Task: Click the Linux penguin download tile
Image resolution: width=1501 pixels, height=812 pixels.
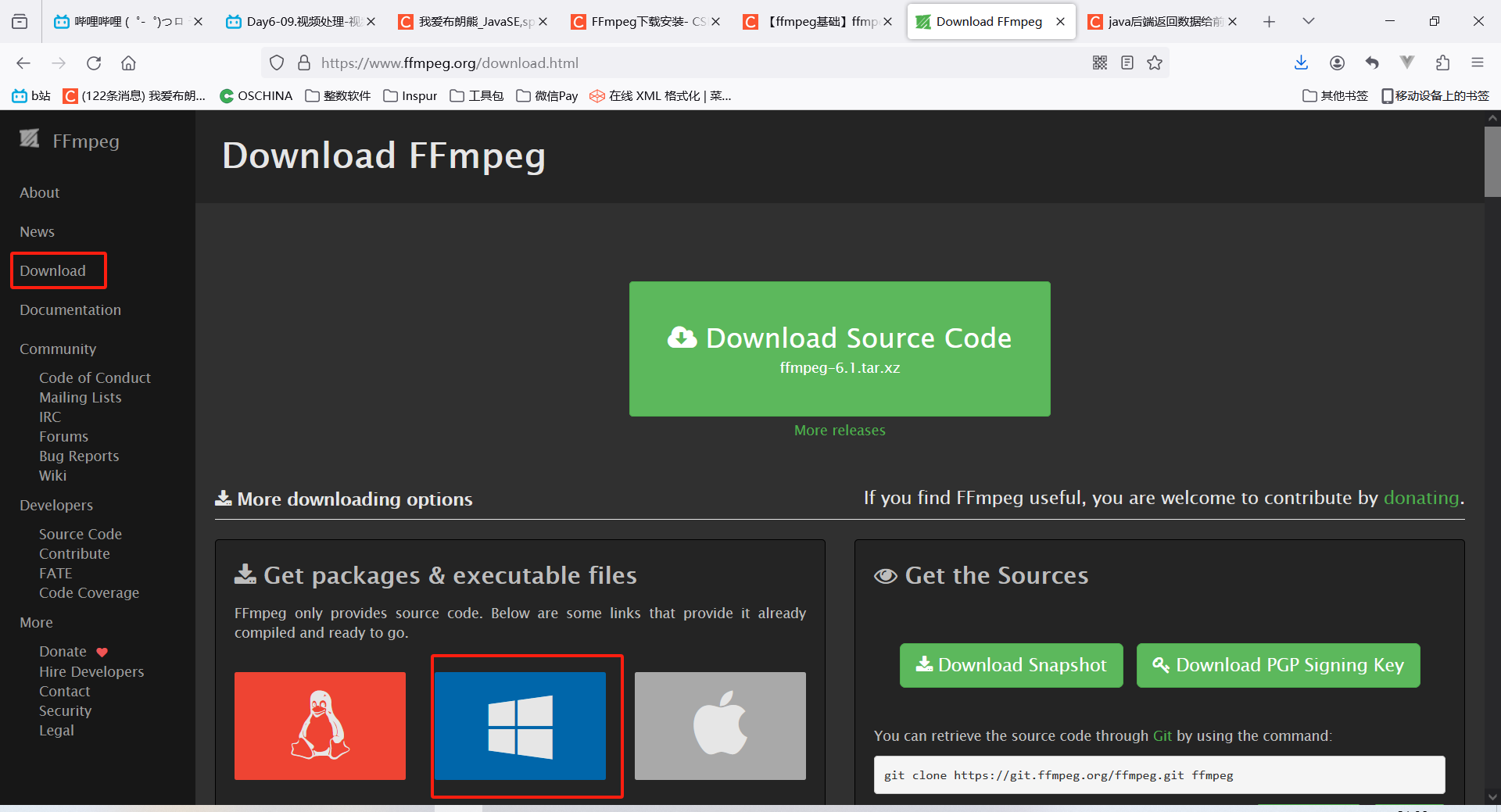Action: tap(320, 725)
